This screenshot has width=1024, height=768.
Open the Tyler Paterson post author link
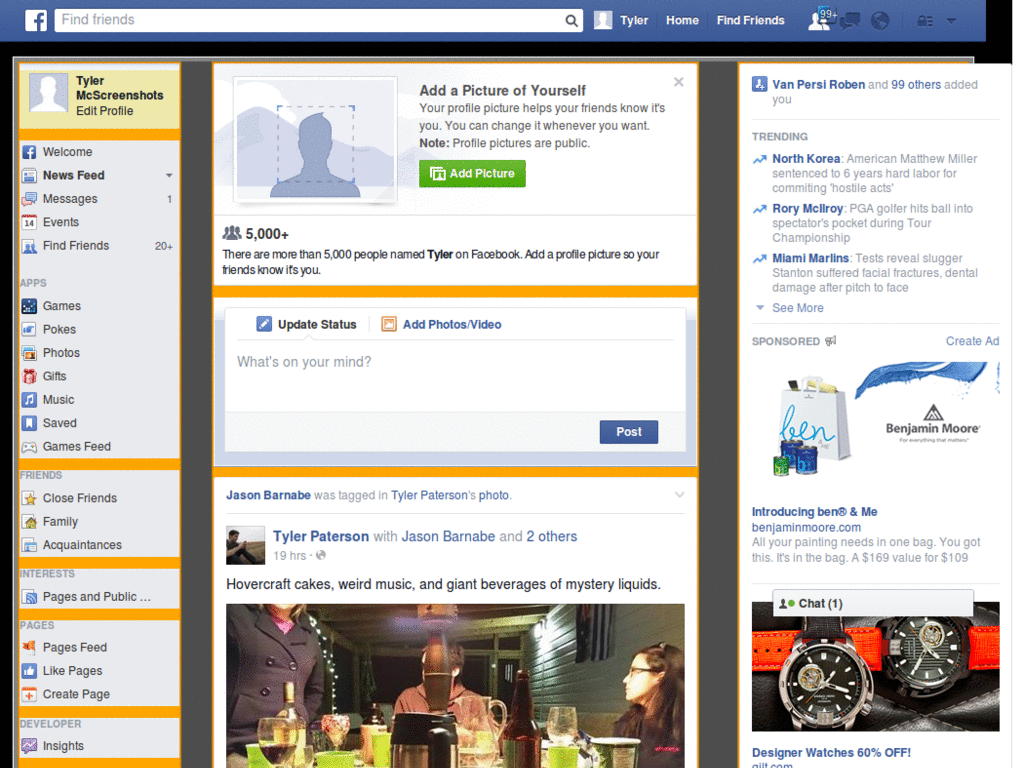pyautogui.click(x=321, y=536)
